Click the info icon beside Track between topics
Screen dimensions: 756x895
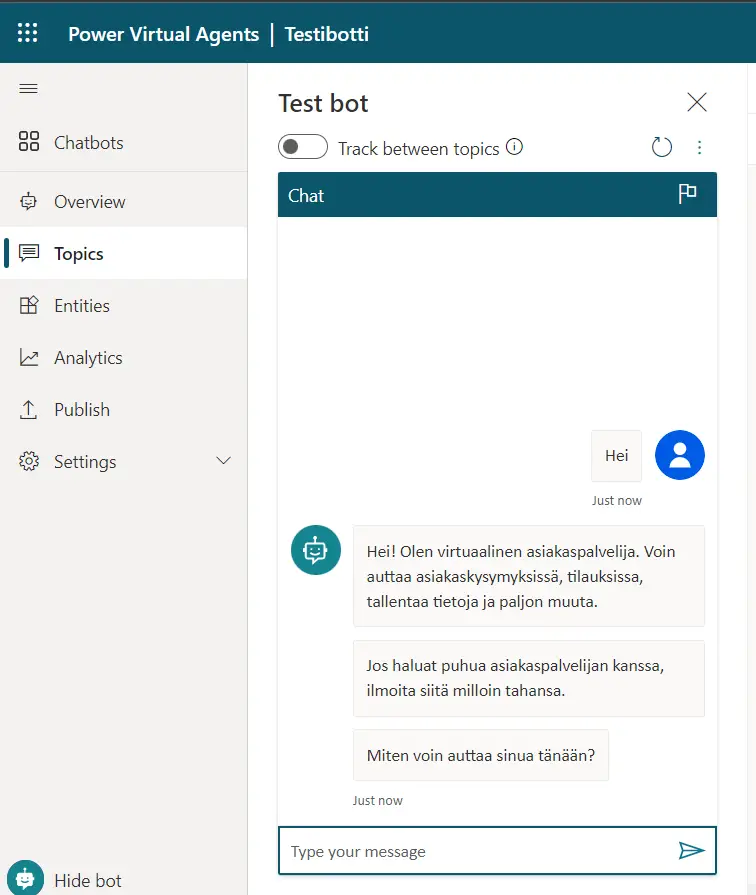[514, 148]
